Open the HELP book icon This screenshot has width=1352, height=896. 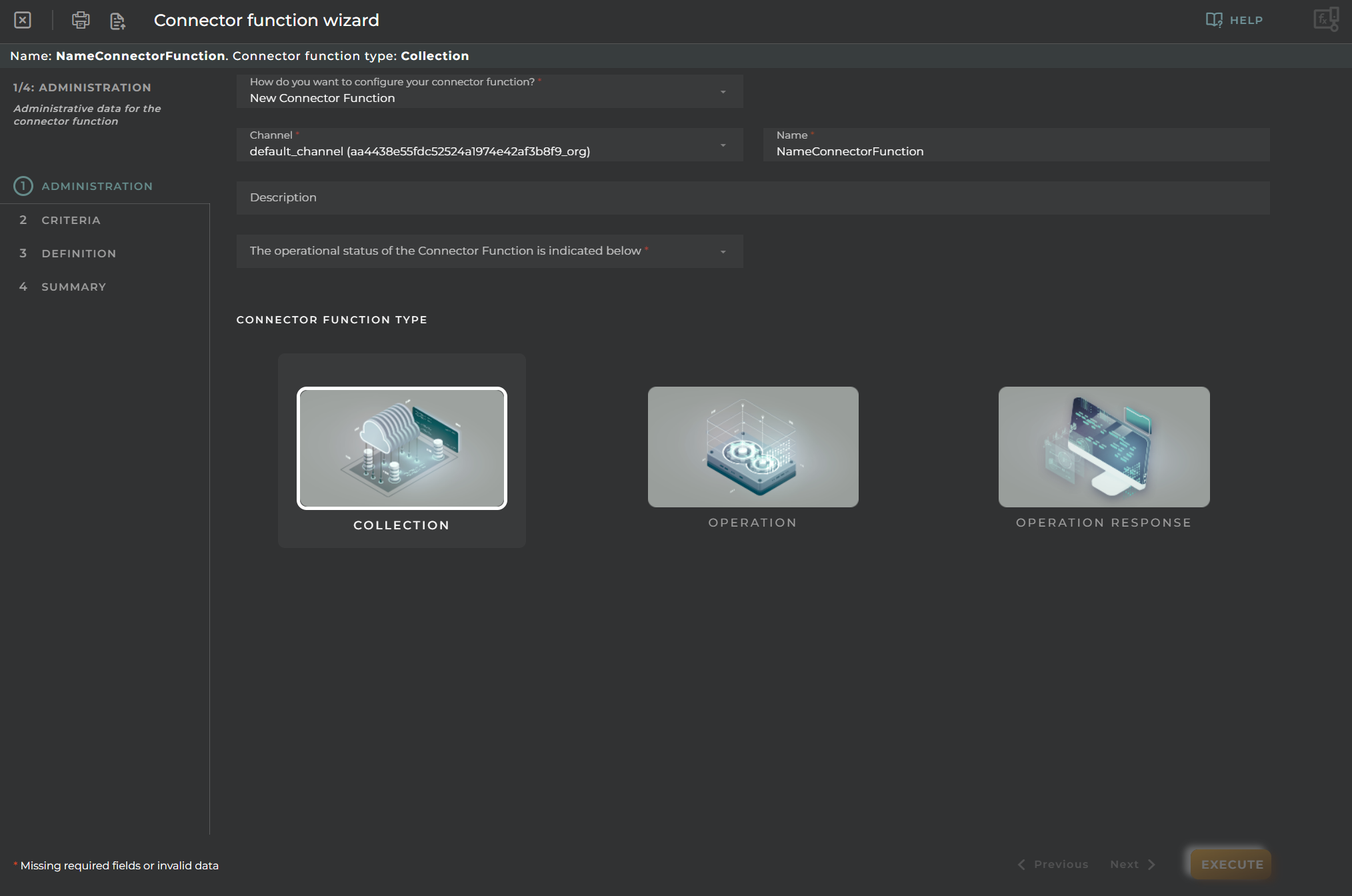(x=1214, y=20)
